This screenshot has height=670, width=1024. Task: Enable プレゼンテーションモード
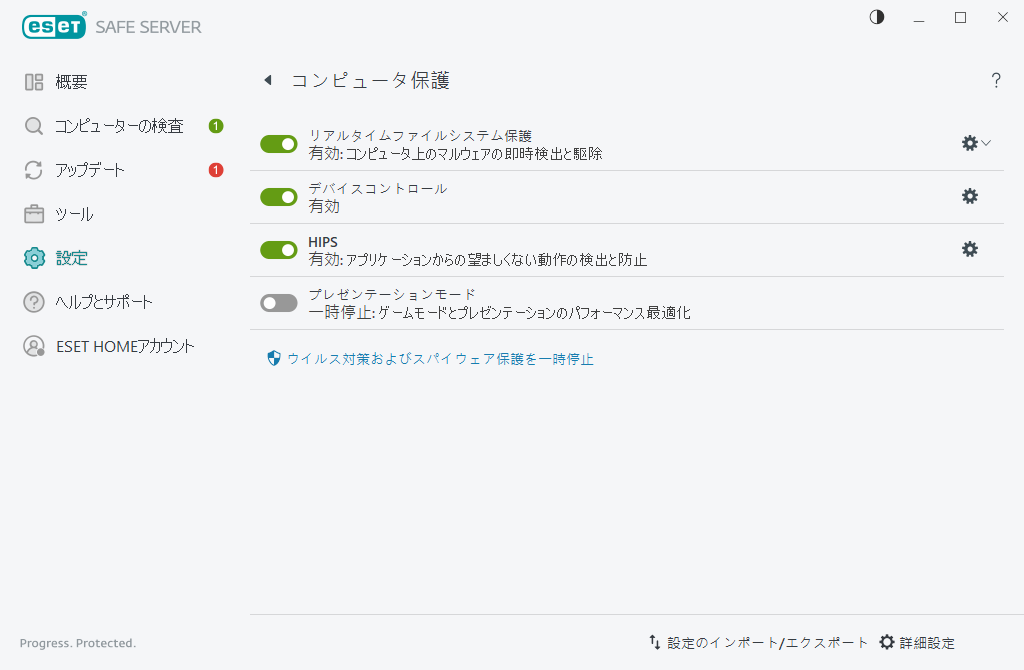click(278, 302)
